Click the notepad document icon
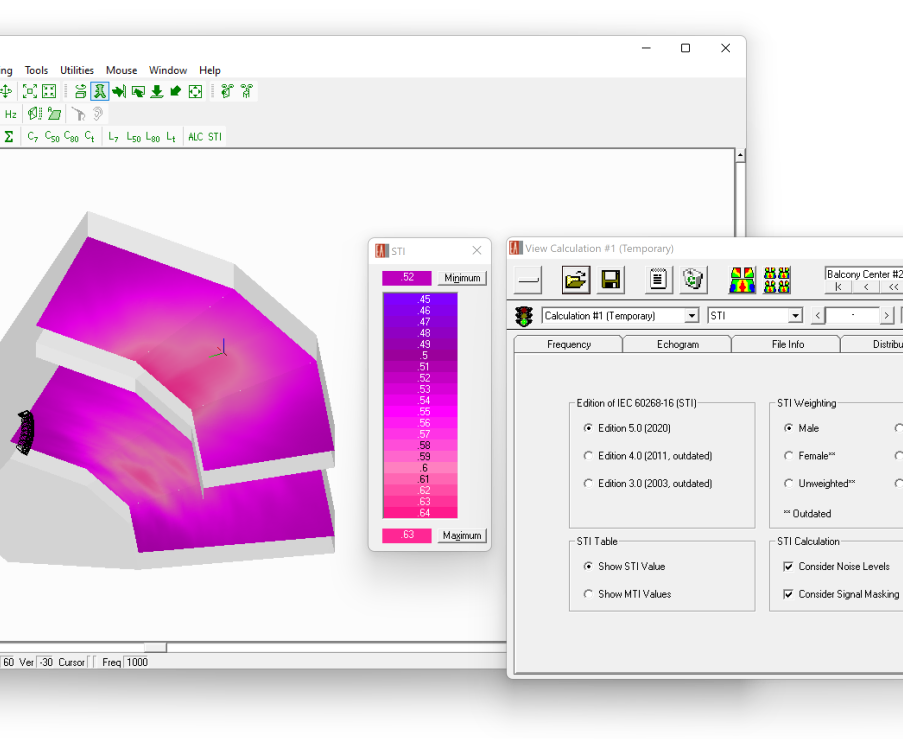 pyautogui.click(x=658, y=280)
